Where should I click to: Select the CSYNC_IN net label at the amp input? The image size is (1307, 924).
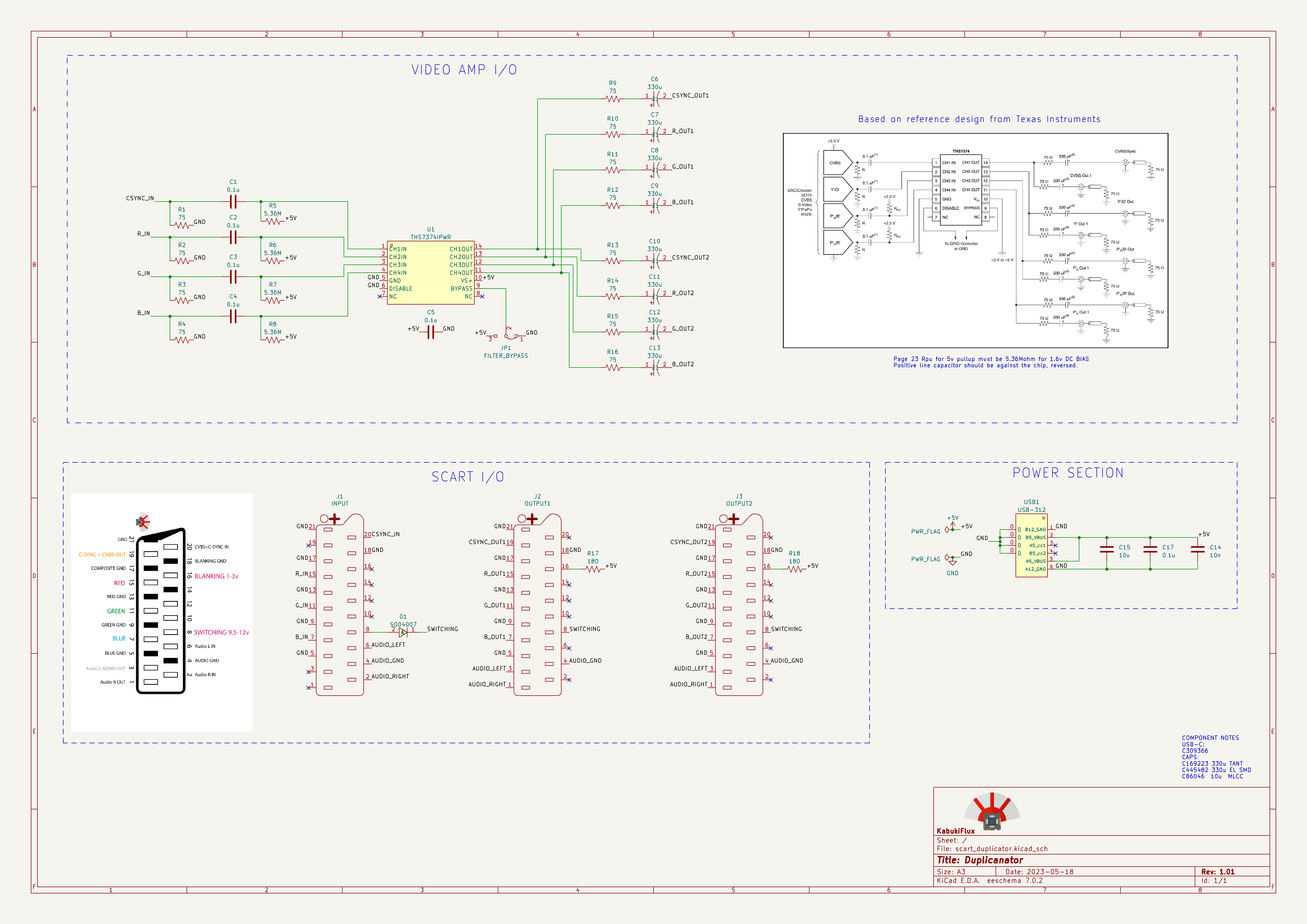click(139, 198)
